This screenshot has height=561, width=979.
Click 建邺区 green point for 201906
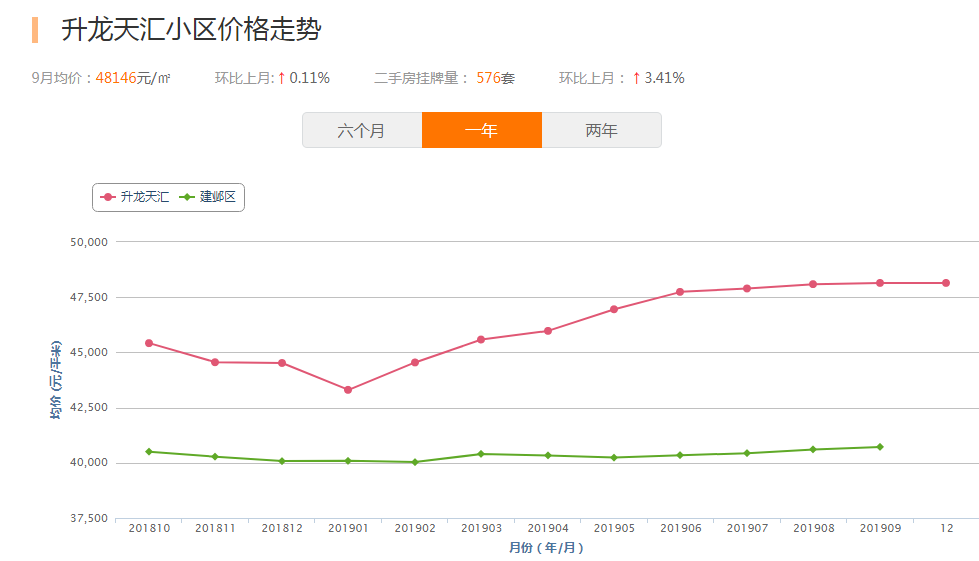tap(681, 456)
